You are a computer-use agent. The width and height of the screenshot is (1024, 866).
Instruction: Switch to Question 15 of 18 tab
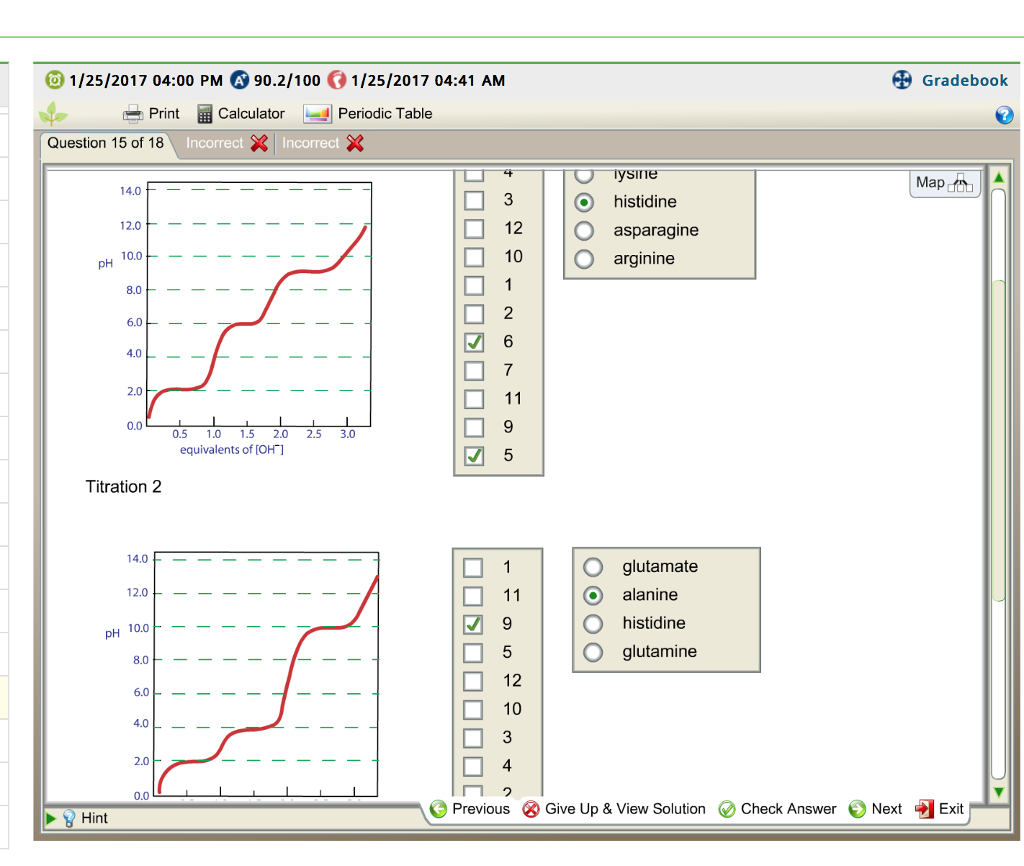click(106, 143)
